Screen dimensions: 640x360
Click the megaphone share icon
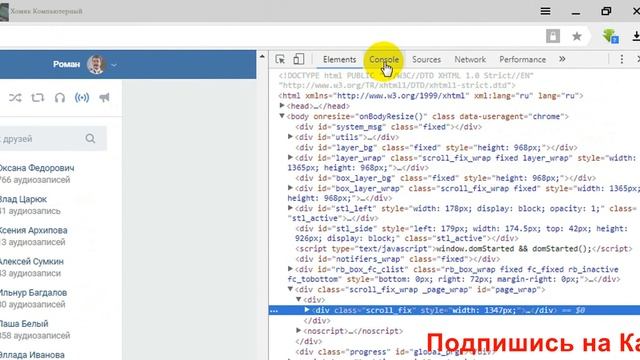(x=104, y=98)
